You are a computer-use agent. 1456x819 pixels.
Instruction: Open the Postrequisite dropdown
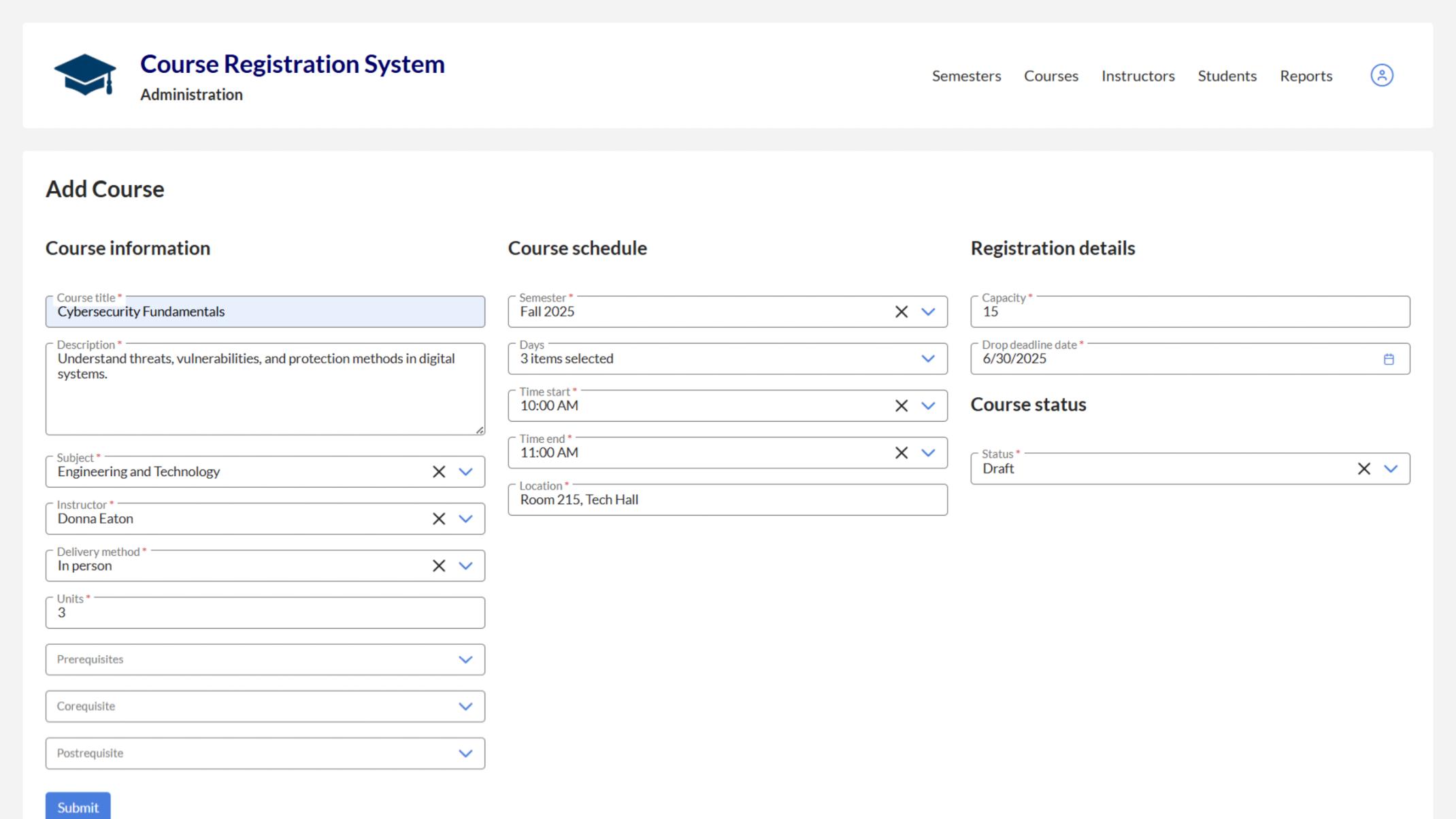(265, 753)
